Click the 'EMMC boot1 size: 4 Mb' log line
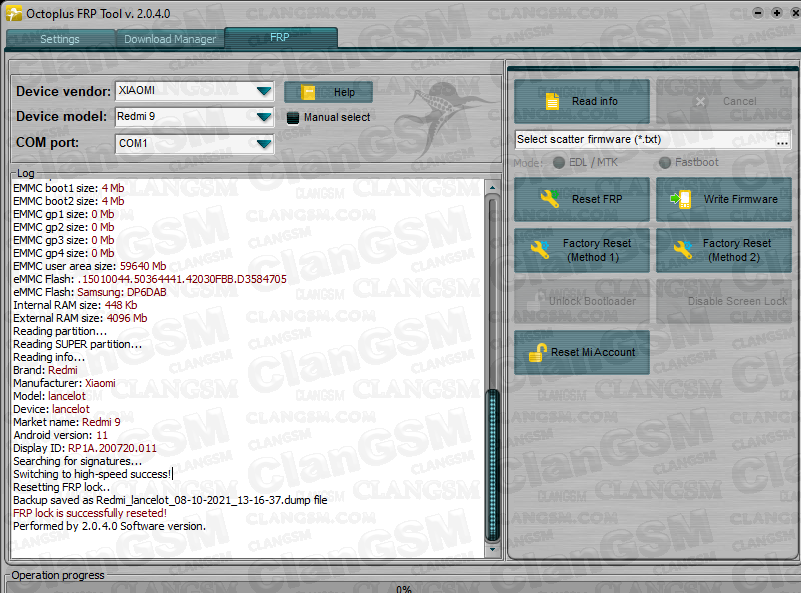Image resolution: width=801 pixels, height=593 pixels. [68, 188]
